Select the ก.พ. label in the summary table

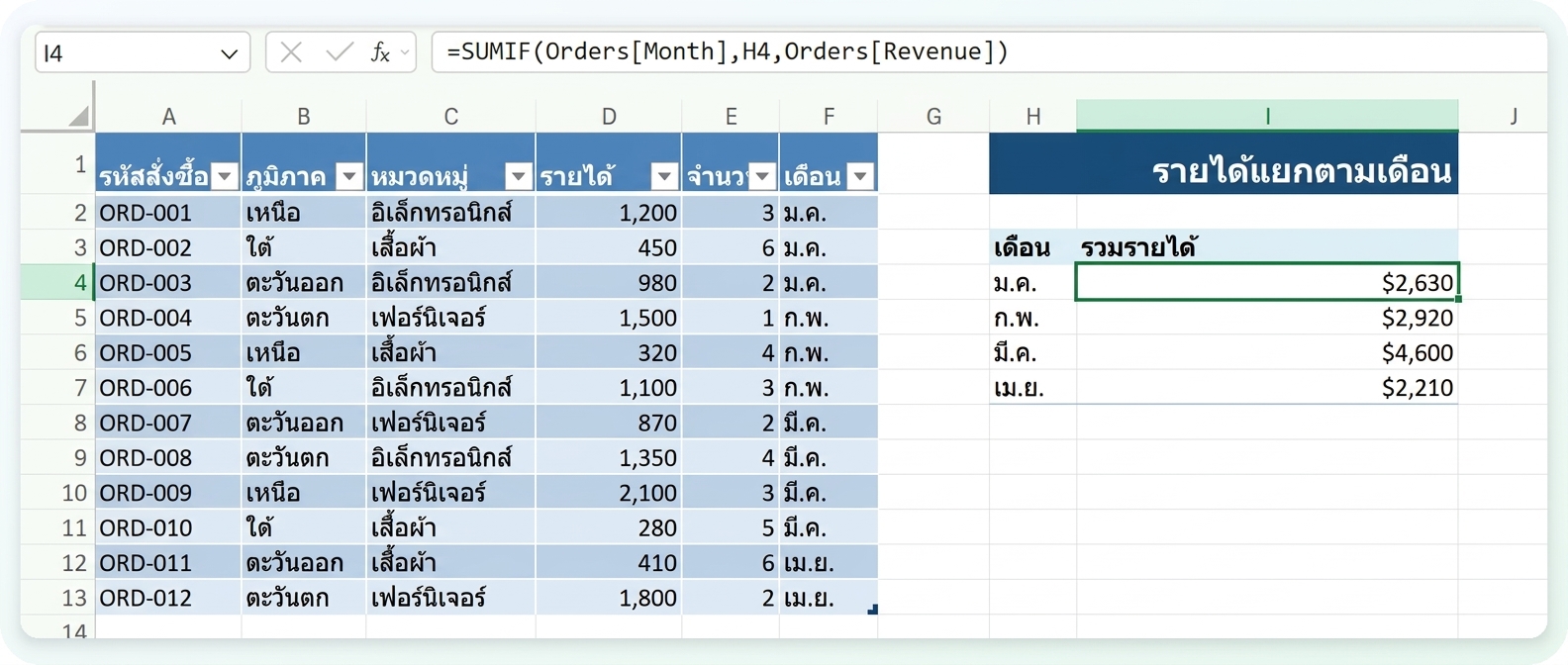(x=1032, y=318)
